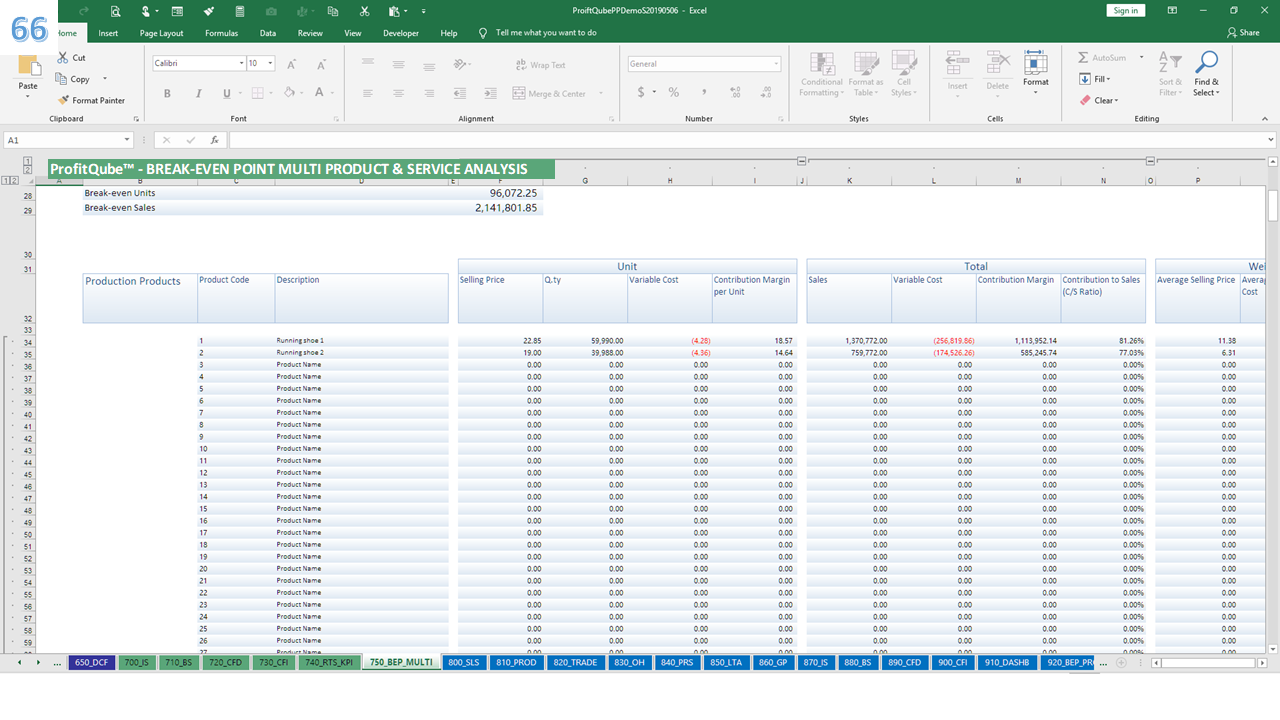The image size is (1280, 720).
Task: Click the Wrap Text button
Action: point(540,65)
